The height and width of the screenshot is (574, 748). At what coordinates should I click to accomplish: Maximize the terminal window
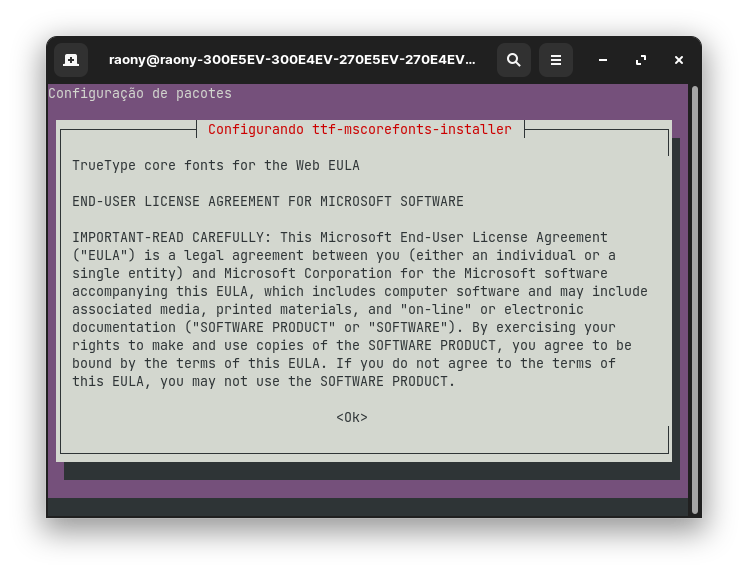click(x=641, y=60)
